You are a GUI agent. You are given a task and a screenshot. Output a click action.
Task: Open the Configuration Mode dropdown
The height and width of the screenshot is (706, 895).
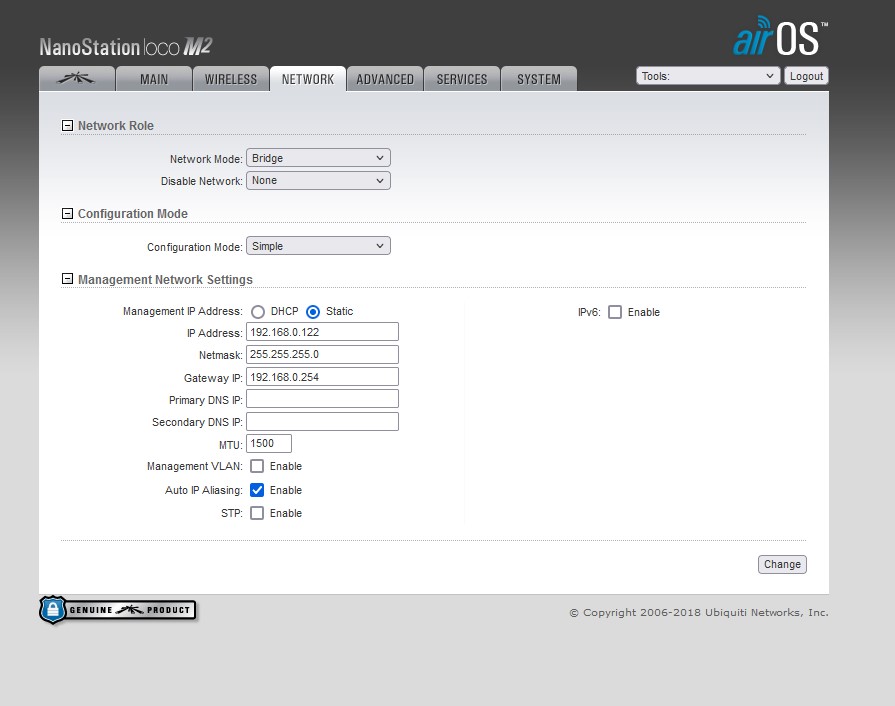pyautogui.click(x=318, y=246)
